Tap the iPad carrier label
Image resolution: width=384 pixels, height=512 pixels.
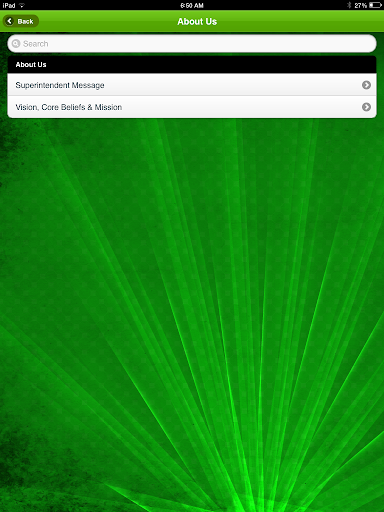point(9,5)
